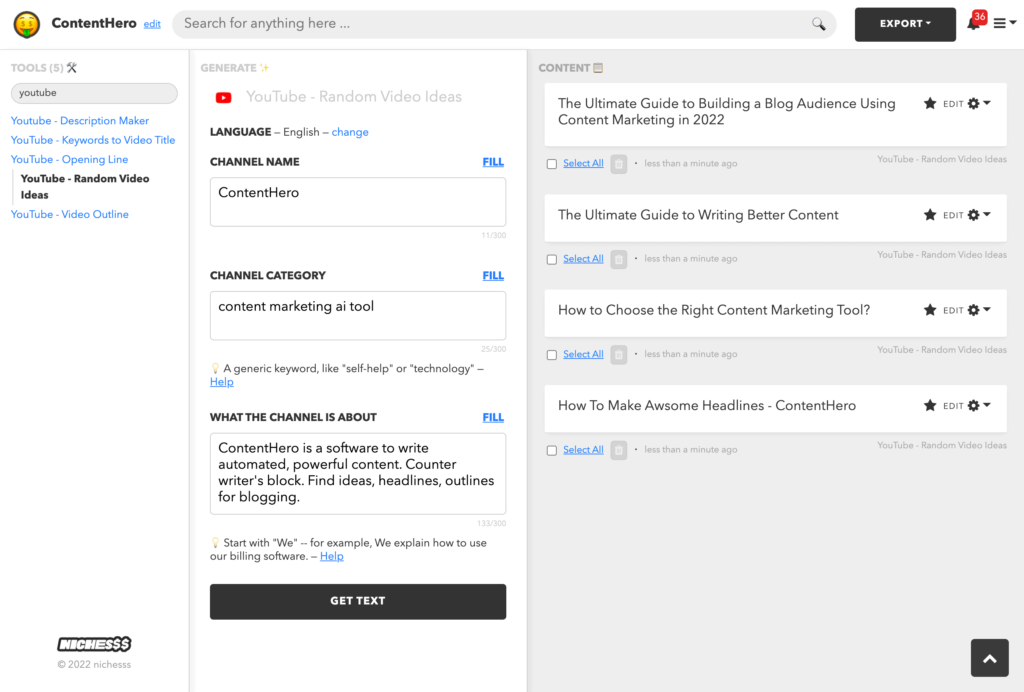
Task: Open YouTube - Keywords to Video Title tool
Action: 93,140
